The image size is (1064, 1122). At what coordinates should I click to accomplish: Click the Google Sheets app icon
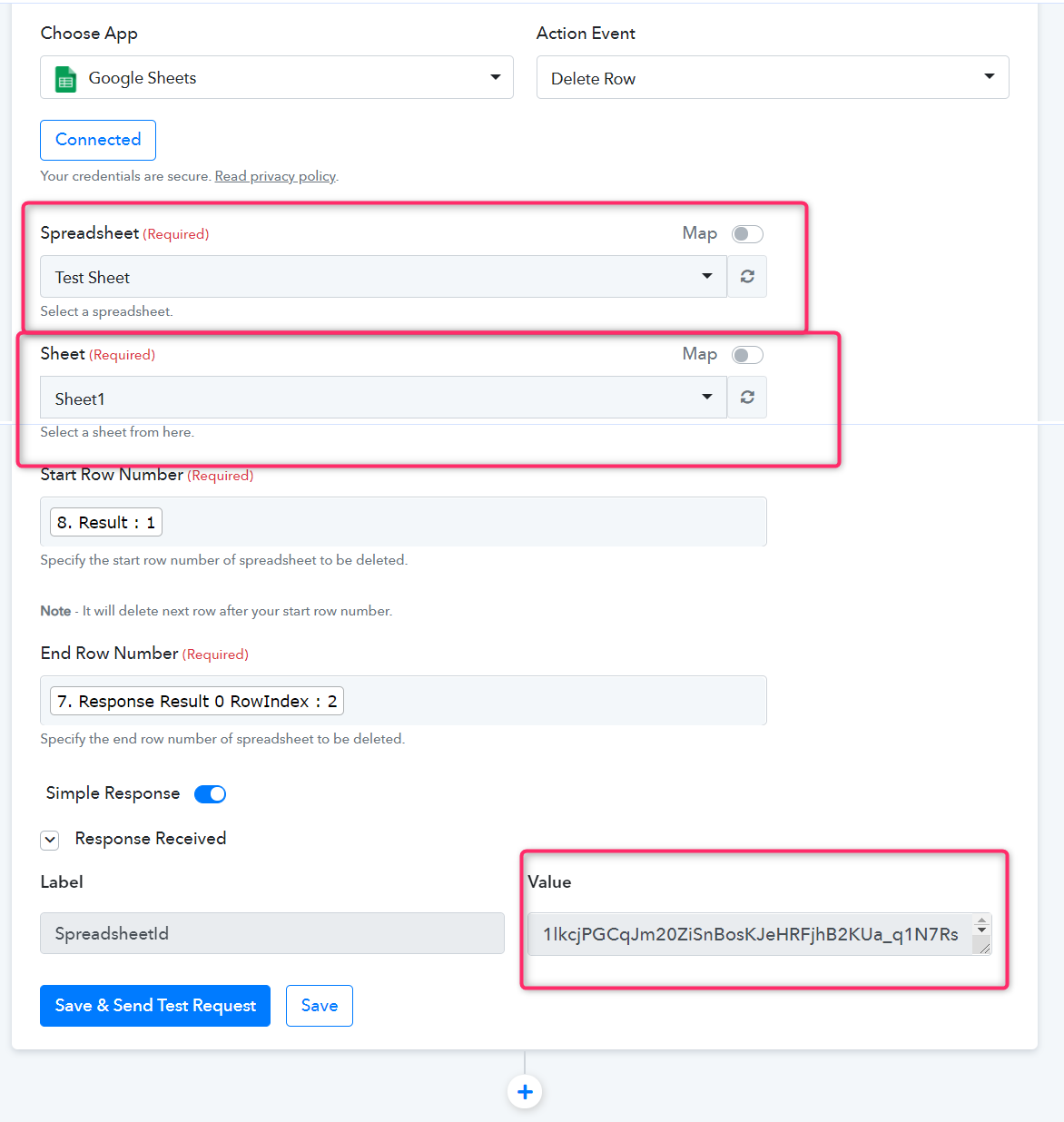click(65, 79)
